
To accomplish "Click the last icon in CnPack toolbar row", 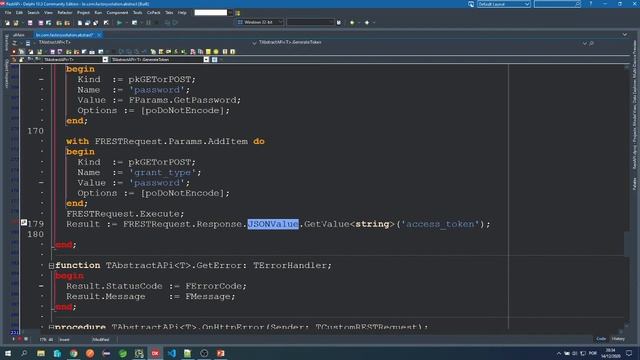I will [x=232, y=51].
